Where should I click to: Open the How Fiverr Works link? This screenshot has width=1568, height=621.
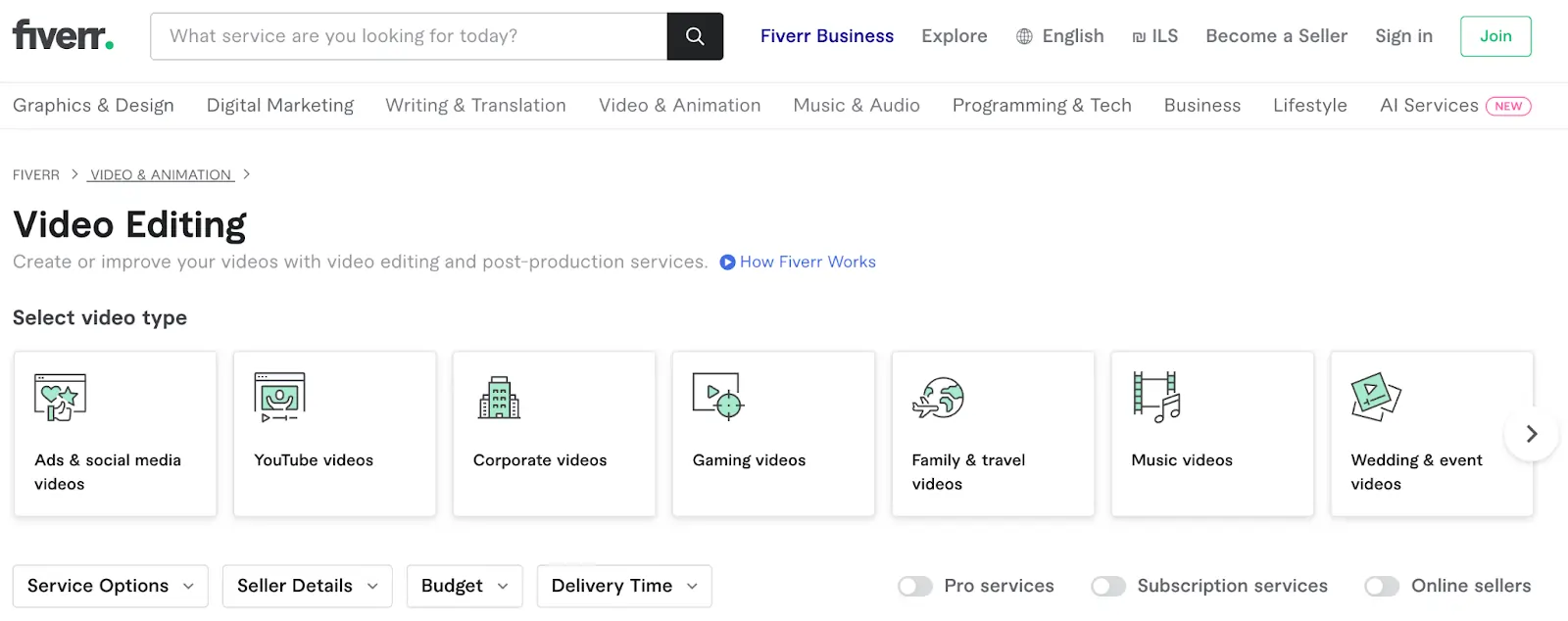coord(807,262)
